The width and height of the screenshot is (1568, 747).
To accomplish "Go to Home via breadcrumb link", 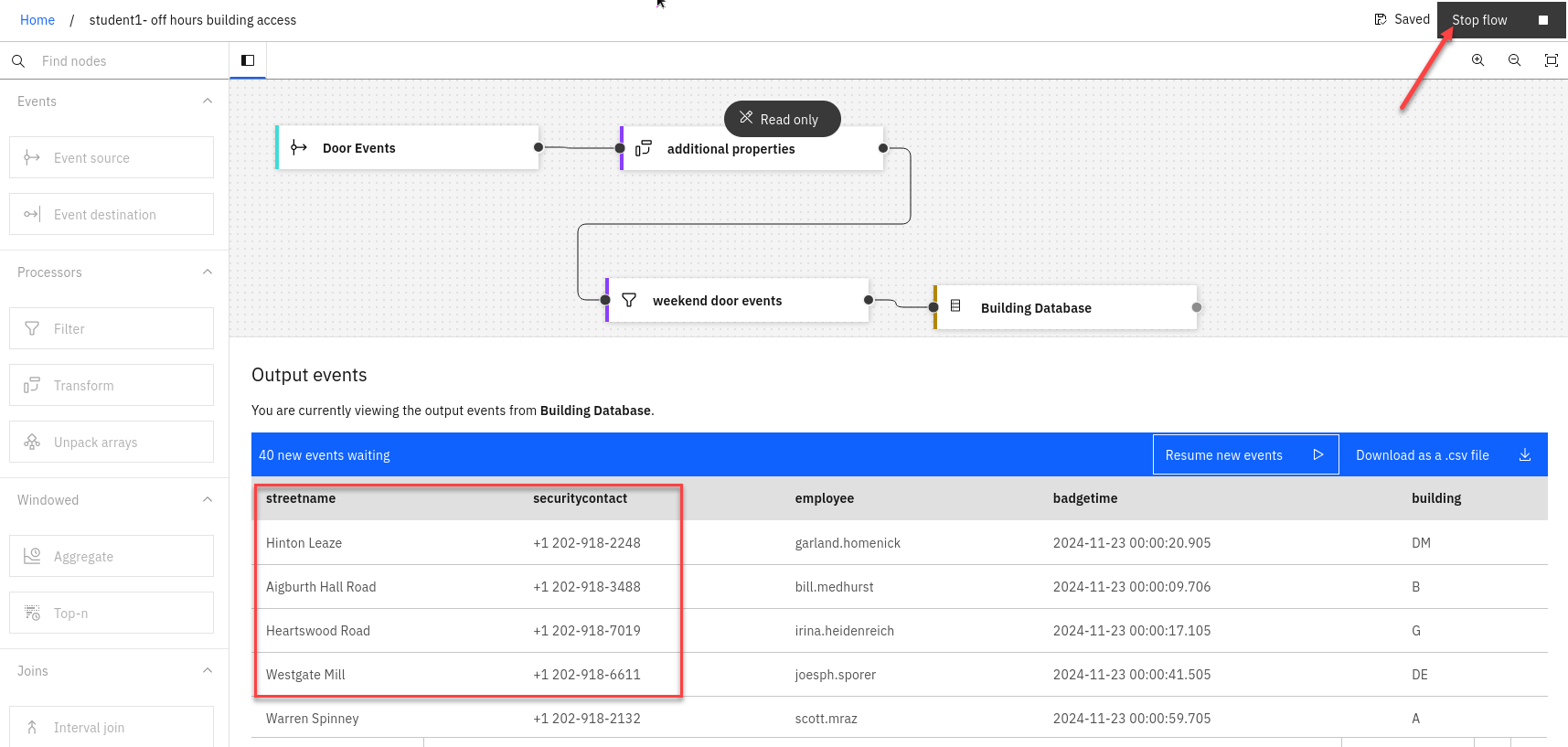I will [x=37, y=20].
